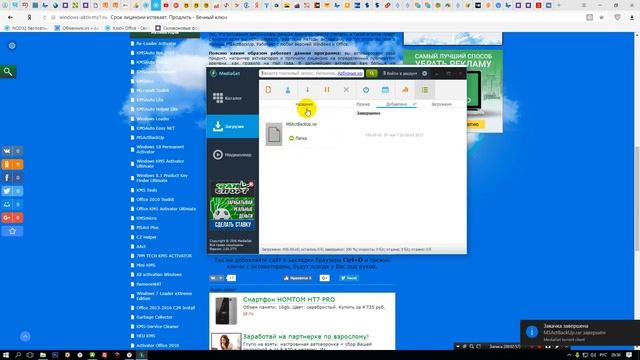Click the green search button in MediaGet

tap(371, 73)
